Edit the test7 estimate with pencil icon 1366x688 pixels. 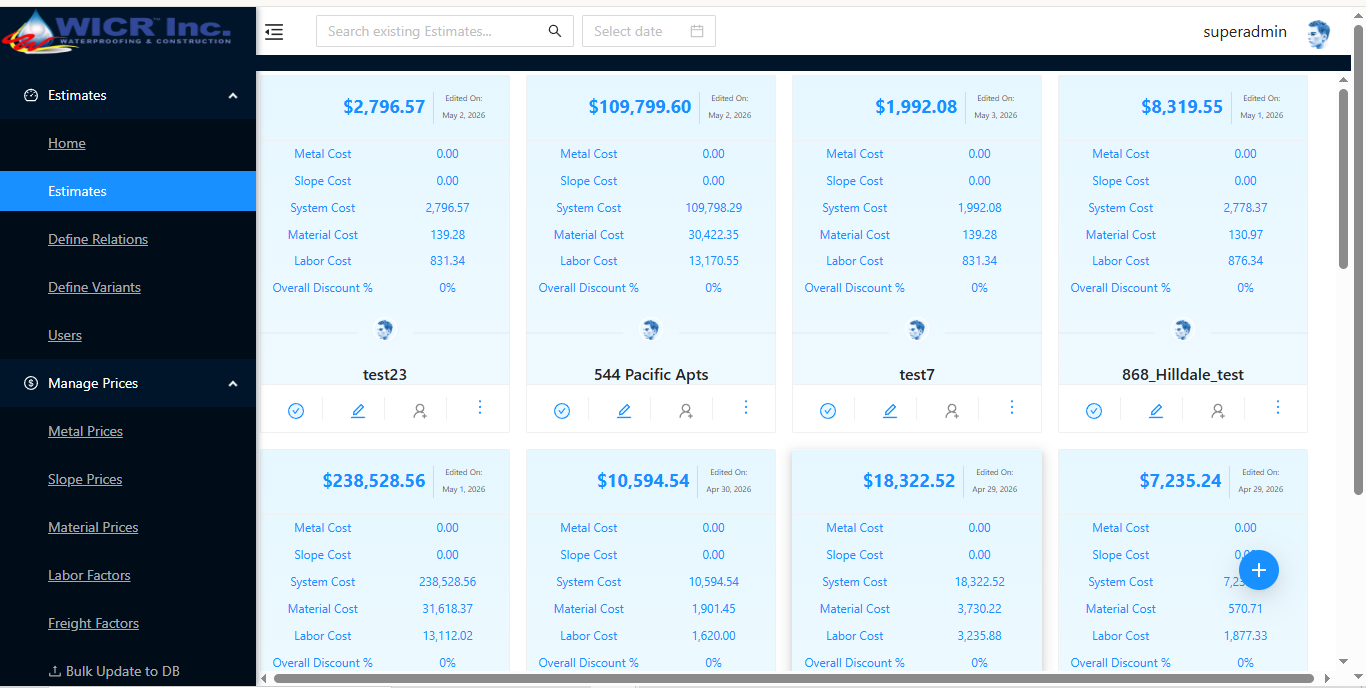[890, 411]
